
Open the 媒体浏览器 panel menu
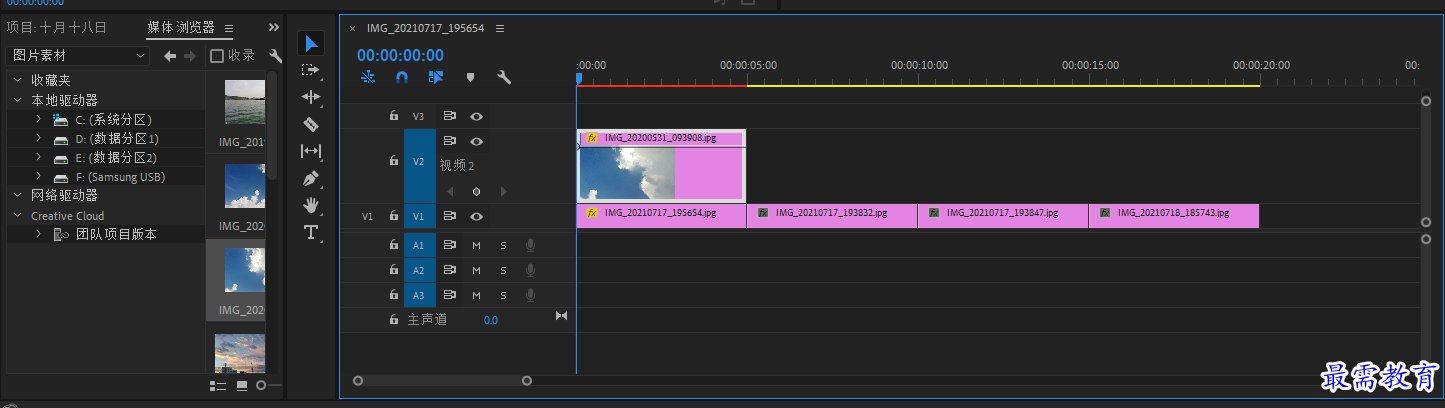tap(229, 27)
